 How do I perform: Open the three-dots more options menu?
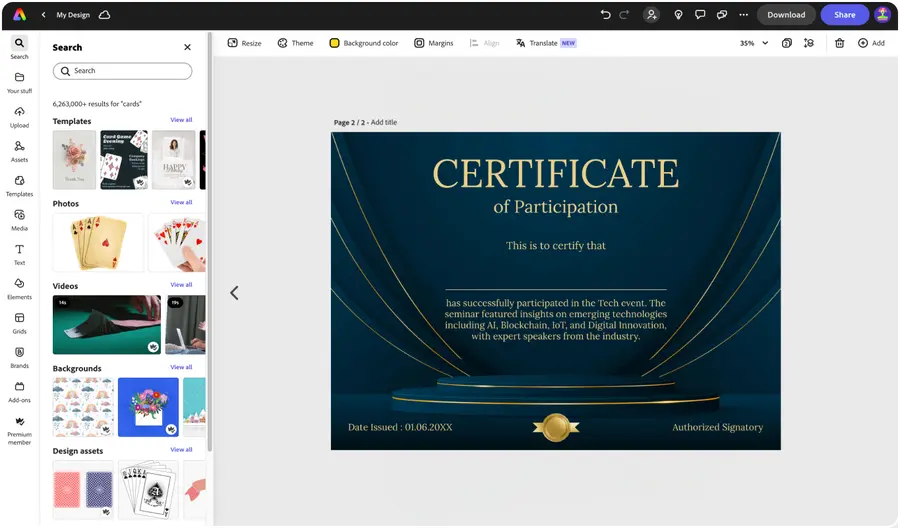click(743, 15)
